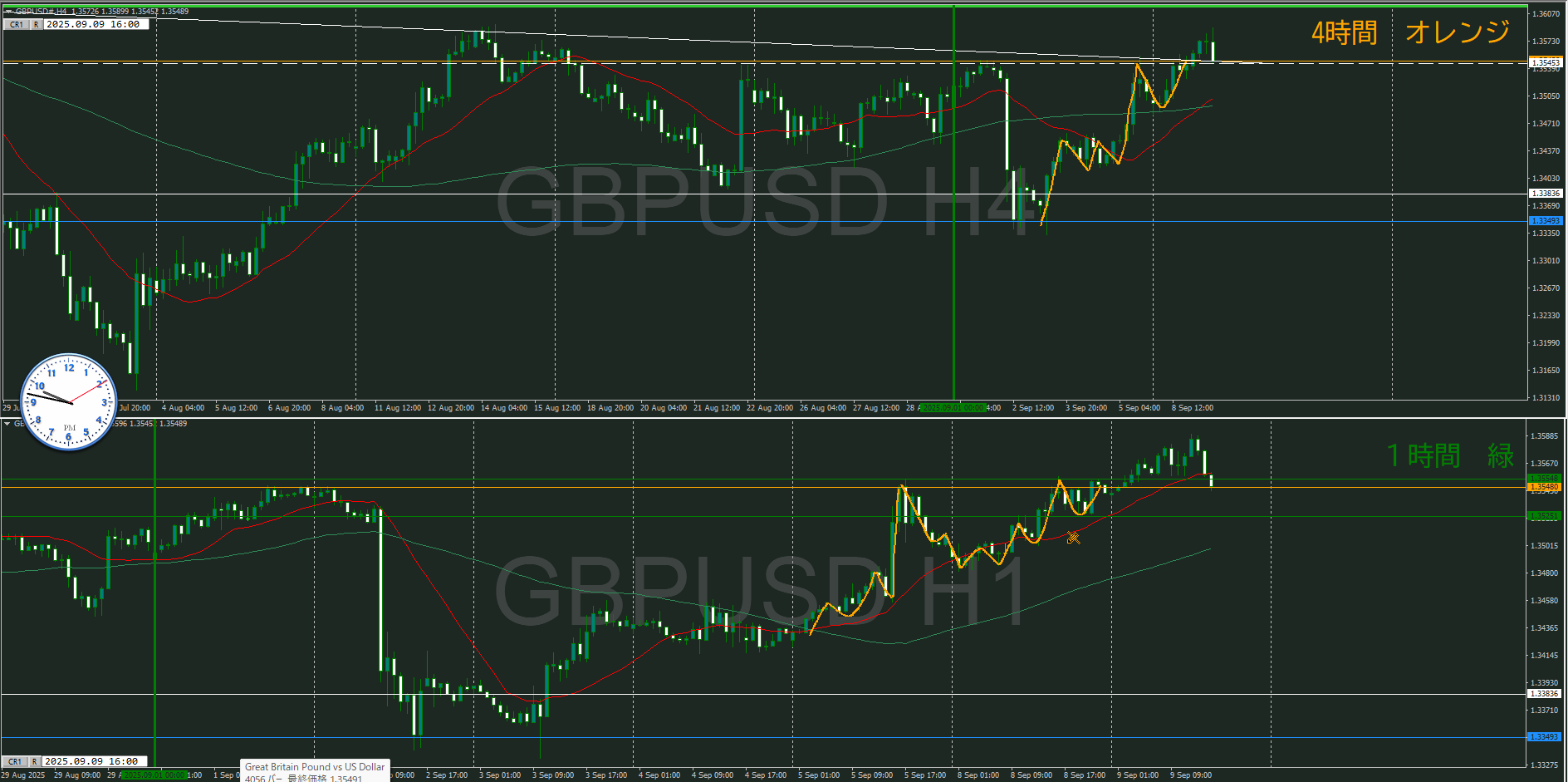
Task: Click the '3 Sep 09:00' time label on the H1 axis
Action: tap(553, 775)
